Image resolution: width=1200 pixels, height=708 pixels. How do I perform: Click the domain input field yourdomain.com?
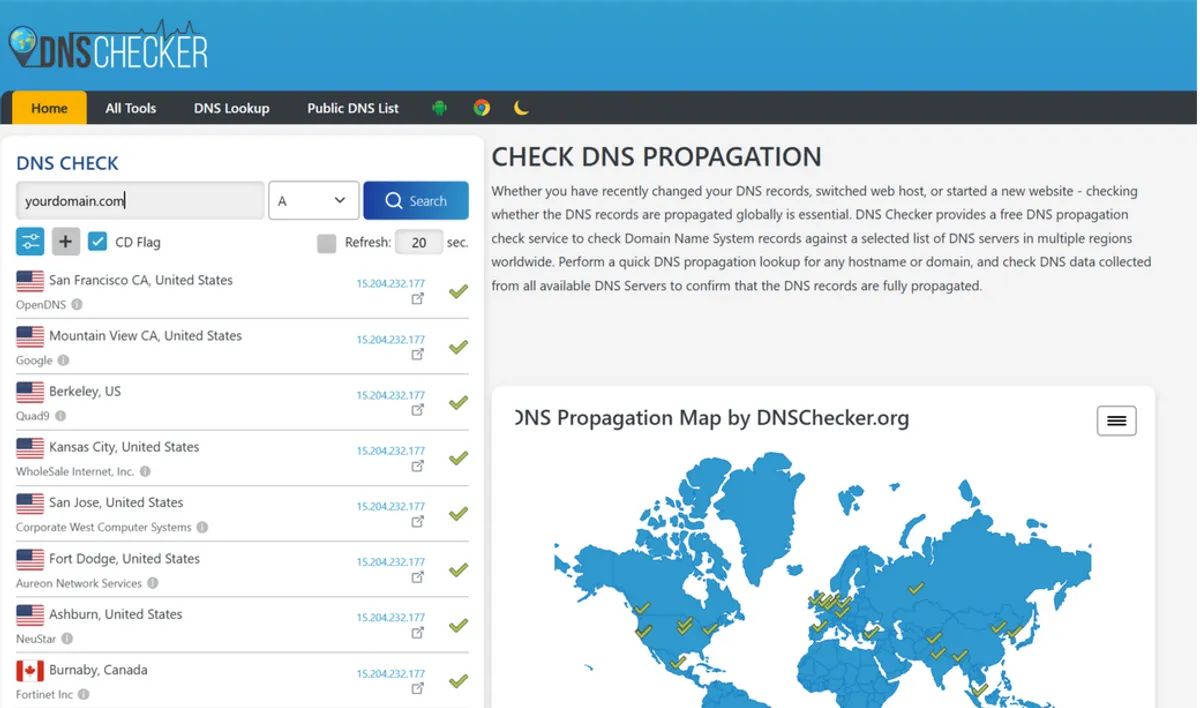tap(140, 200)
